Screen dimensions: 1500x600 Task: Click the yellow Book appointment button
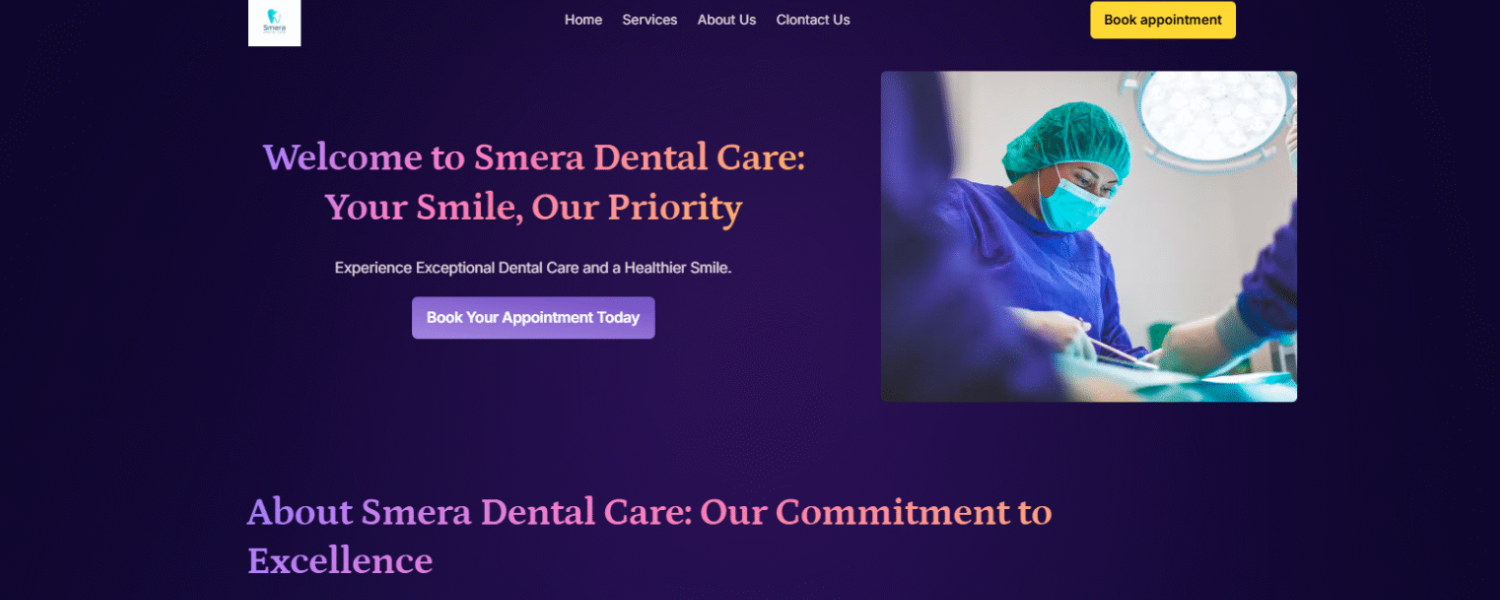pos(1163,20)
